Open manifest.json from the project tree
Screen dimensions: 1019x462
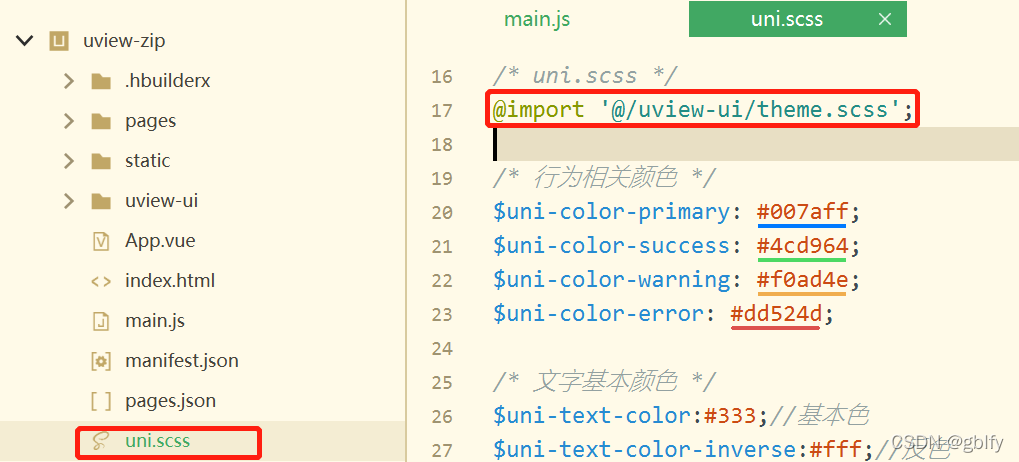tap(182, 361)
